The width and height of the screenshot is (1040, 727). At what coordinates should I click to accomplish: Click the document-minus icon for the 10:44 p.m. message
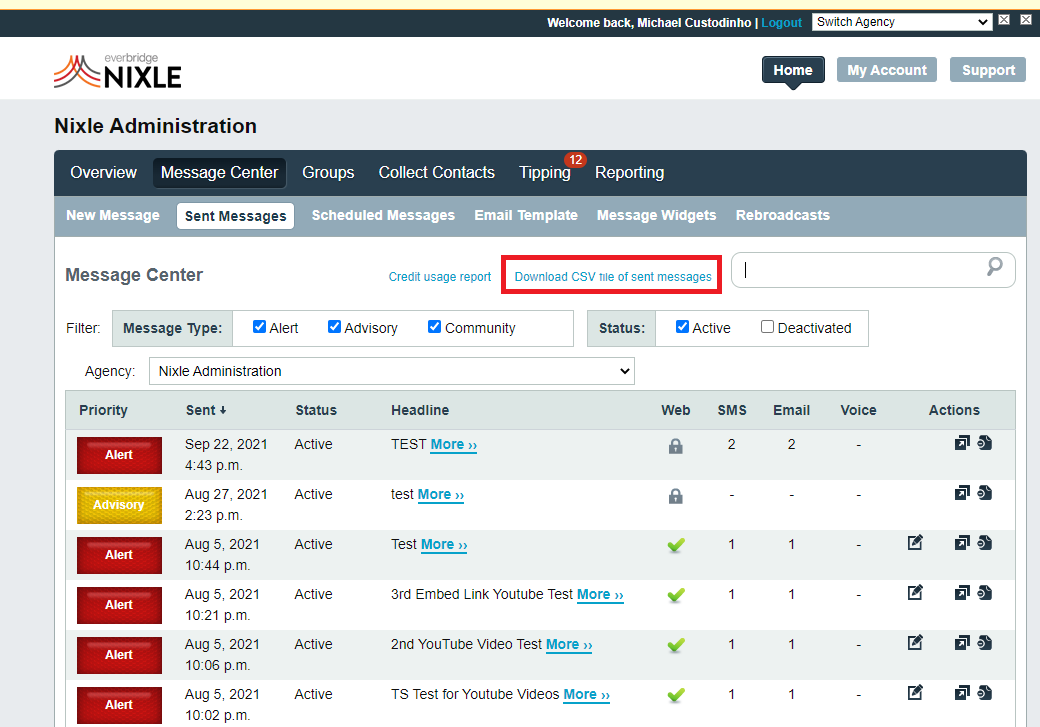(x=985, y=543)
